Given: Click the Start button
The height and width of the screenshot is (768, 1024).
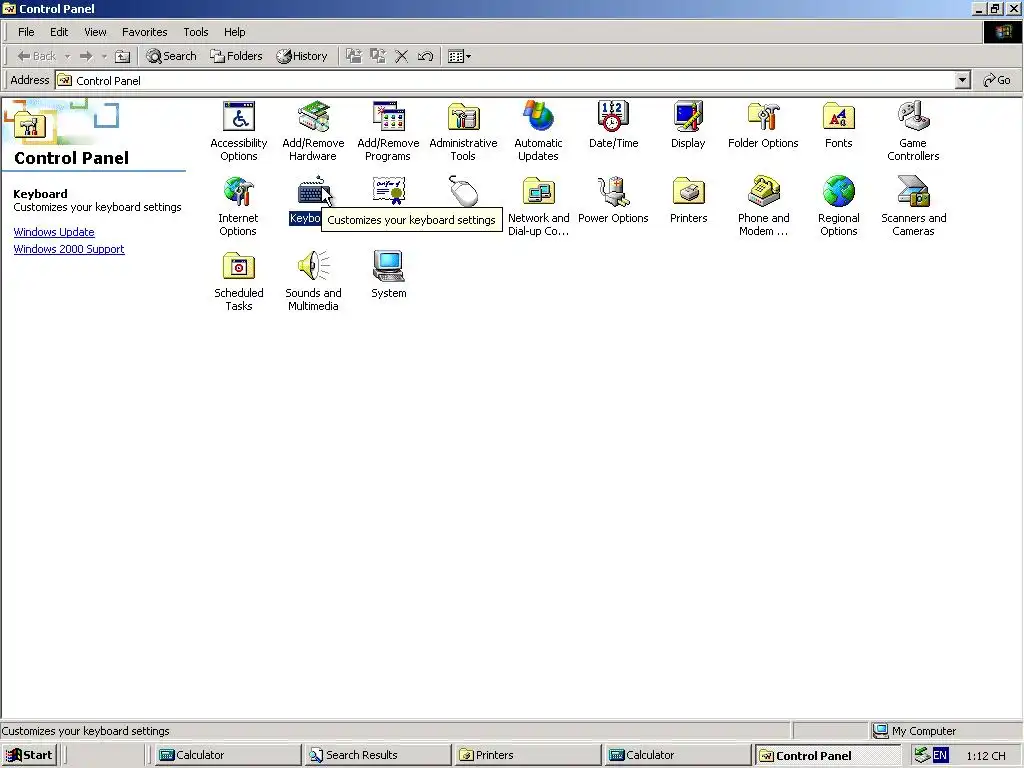Looking at the screenshot, I should 30,755.
